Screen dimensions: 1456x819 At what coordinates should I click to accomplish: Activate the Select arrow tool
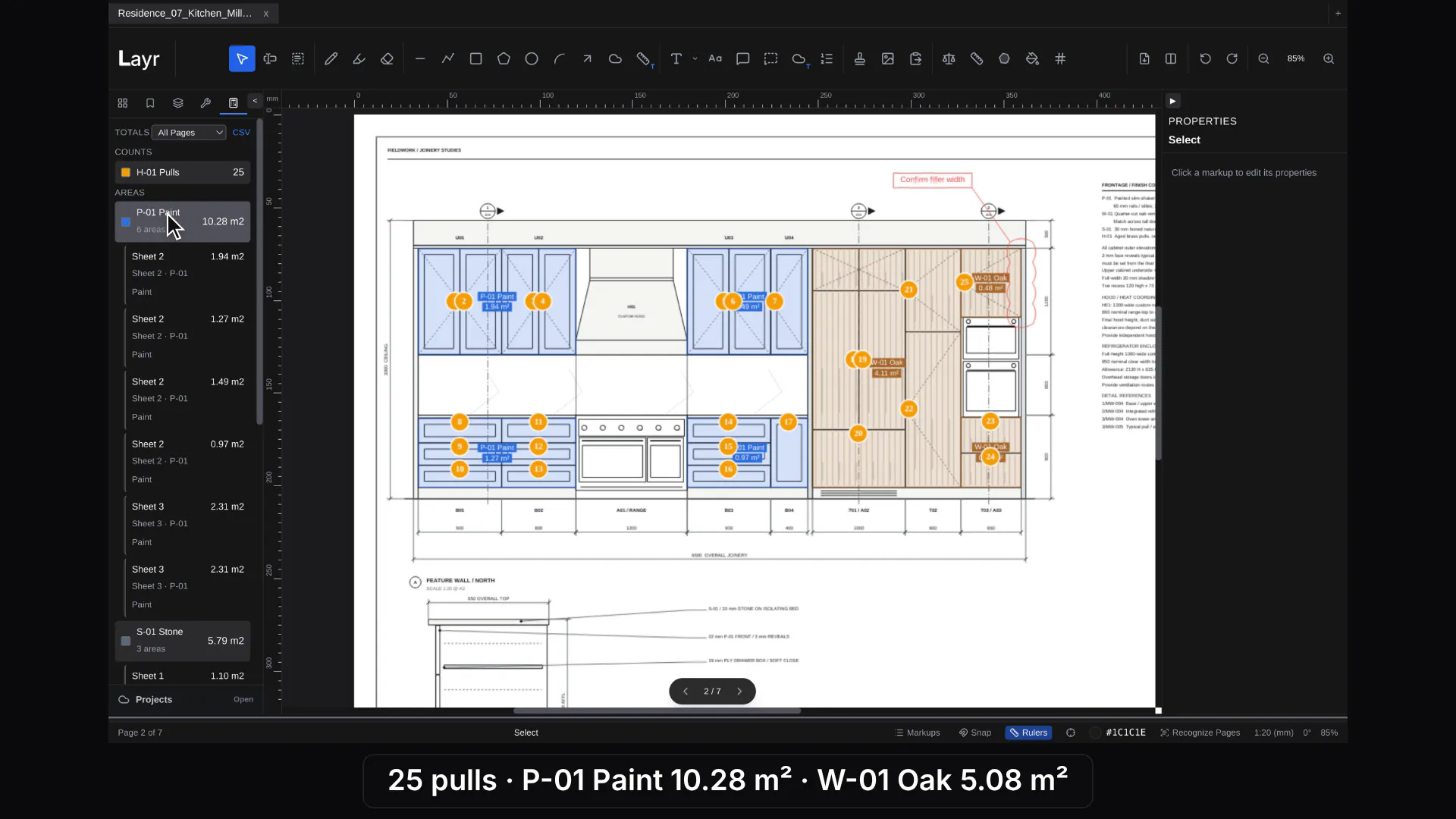[x=242, y=58]
